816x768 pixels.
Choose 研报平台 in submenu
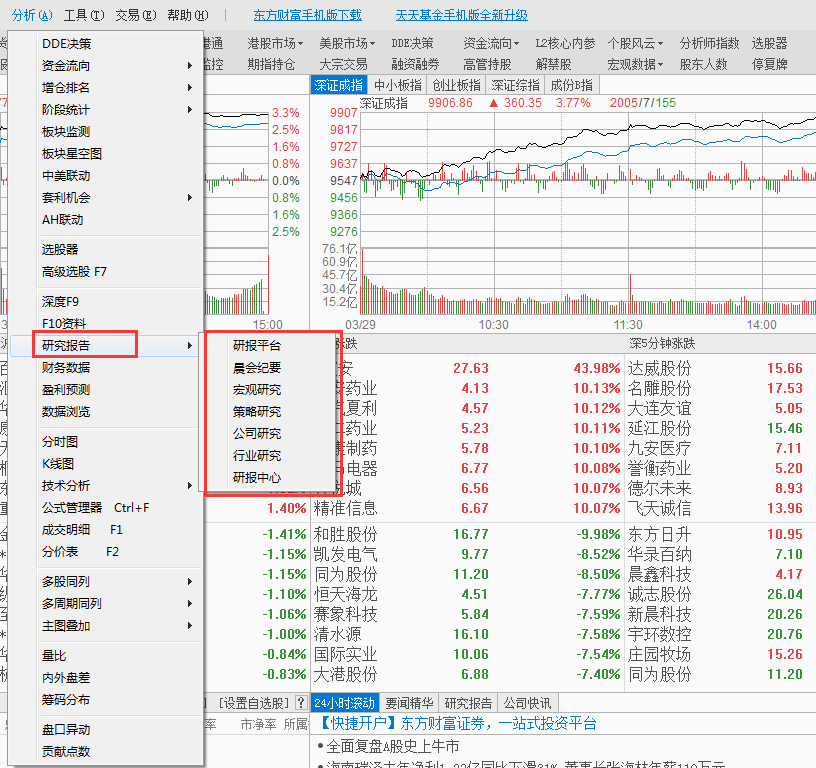click(257, 345)
